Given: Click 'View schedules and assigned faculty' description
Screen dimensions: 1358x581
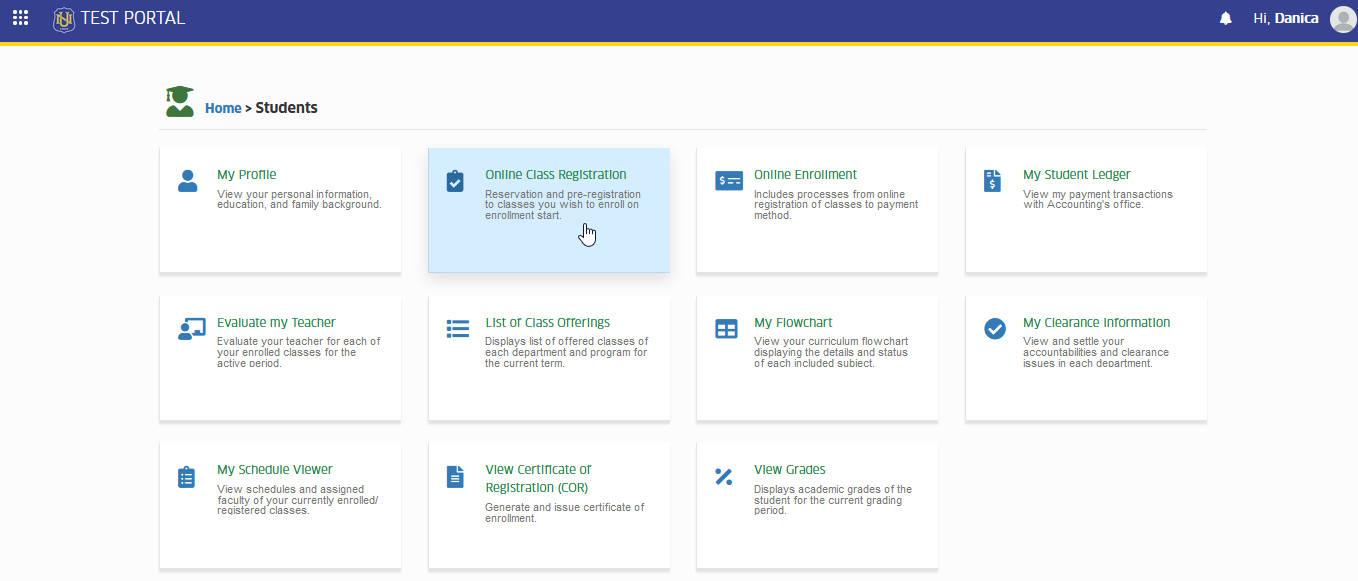Looking at the screenshot, I should [x=298, y=500].
